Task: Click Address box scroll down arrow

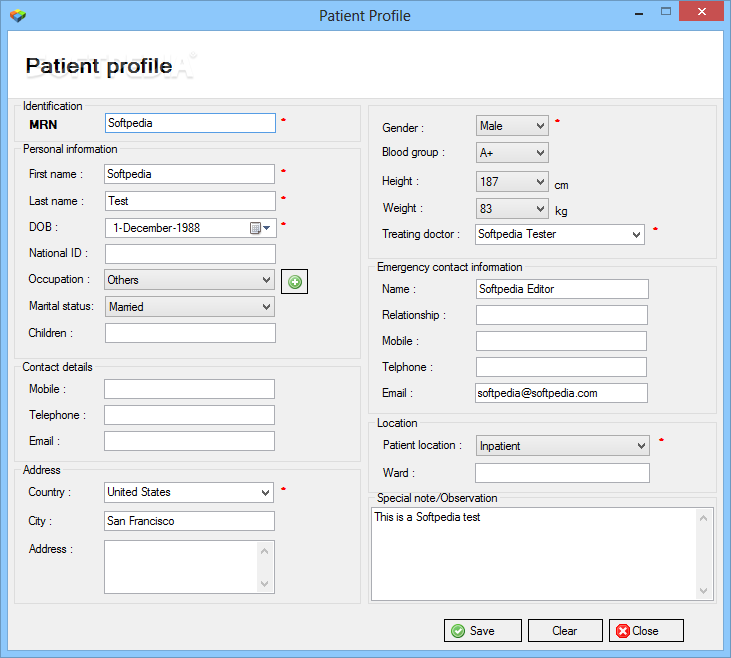Action: [264, 584]
